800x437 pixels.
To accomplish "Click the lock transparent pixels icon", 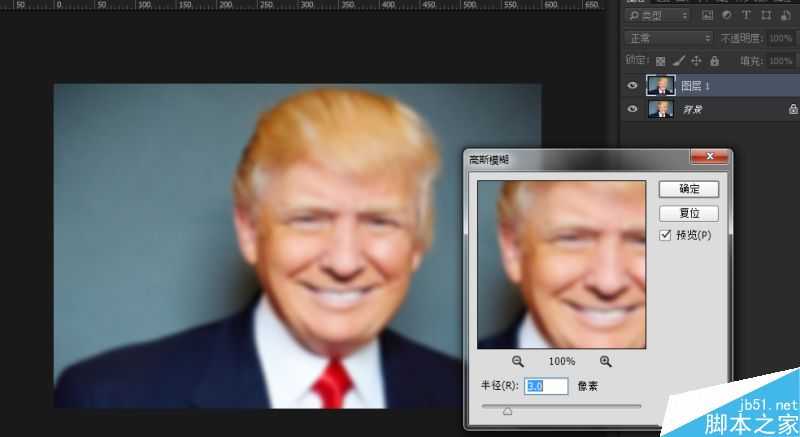I will click(x=661, y=61).
